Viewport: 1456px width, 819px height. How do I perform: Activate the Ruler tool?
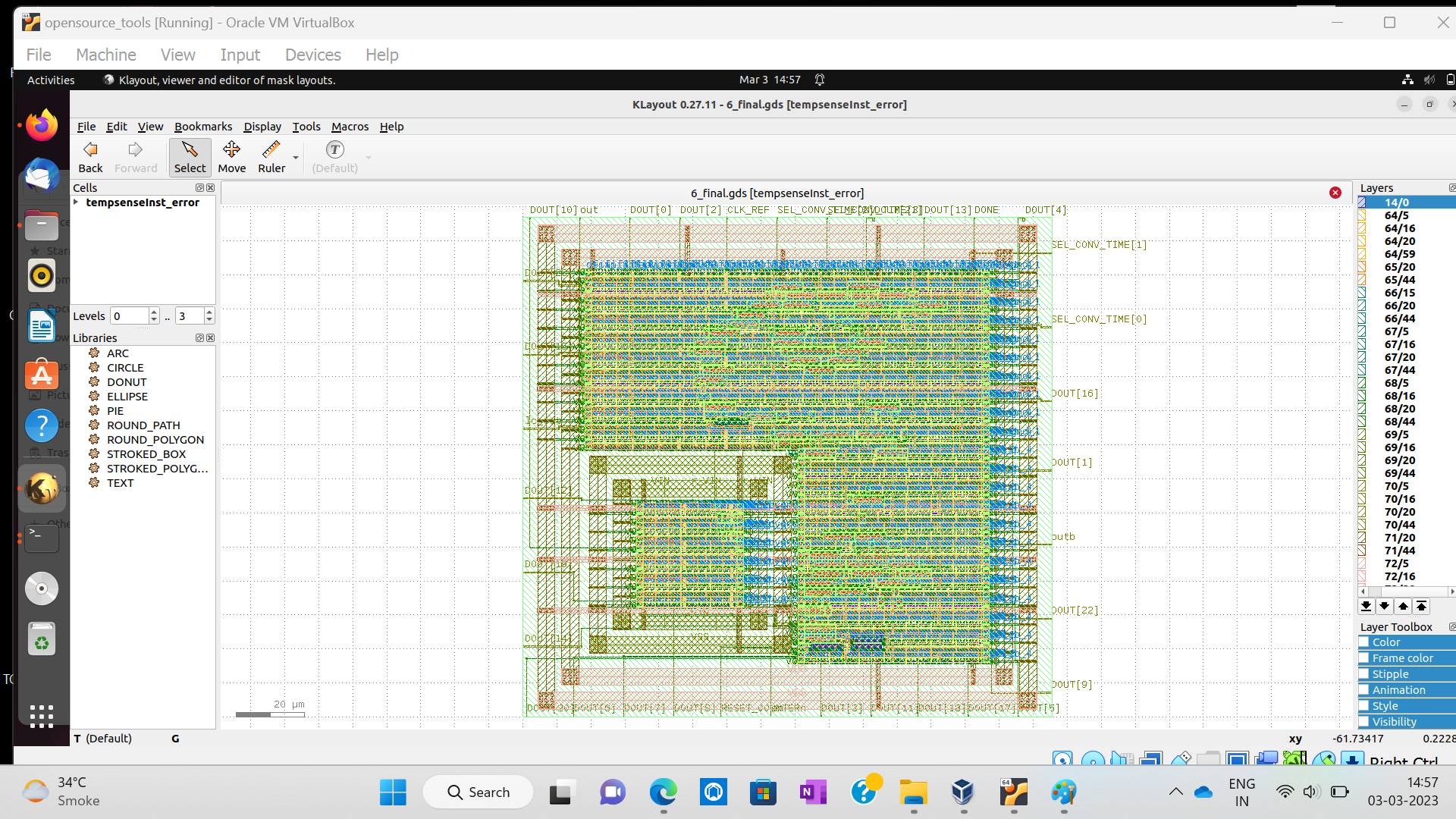point(271,157)
